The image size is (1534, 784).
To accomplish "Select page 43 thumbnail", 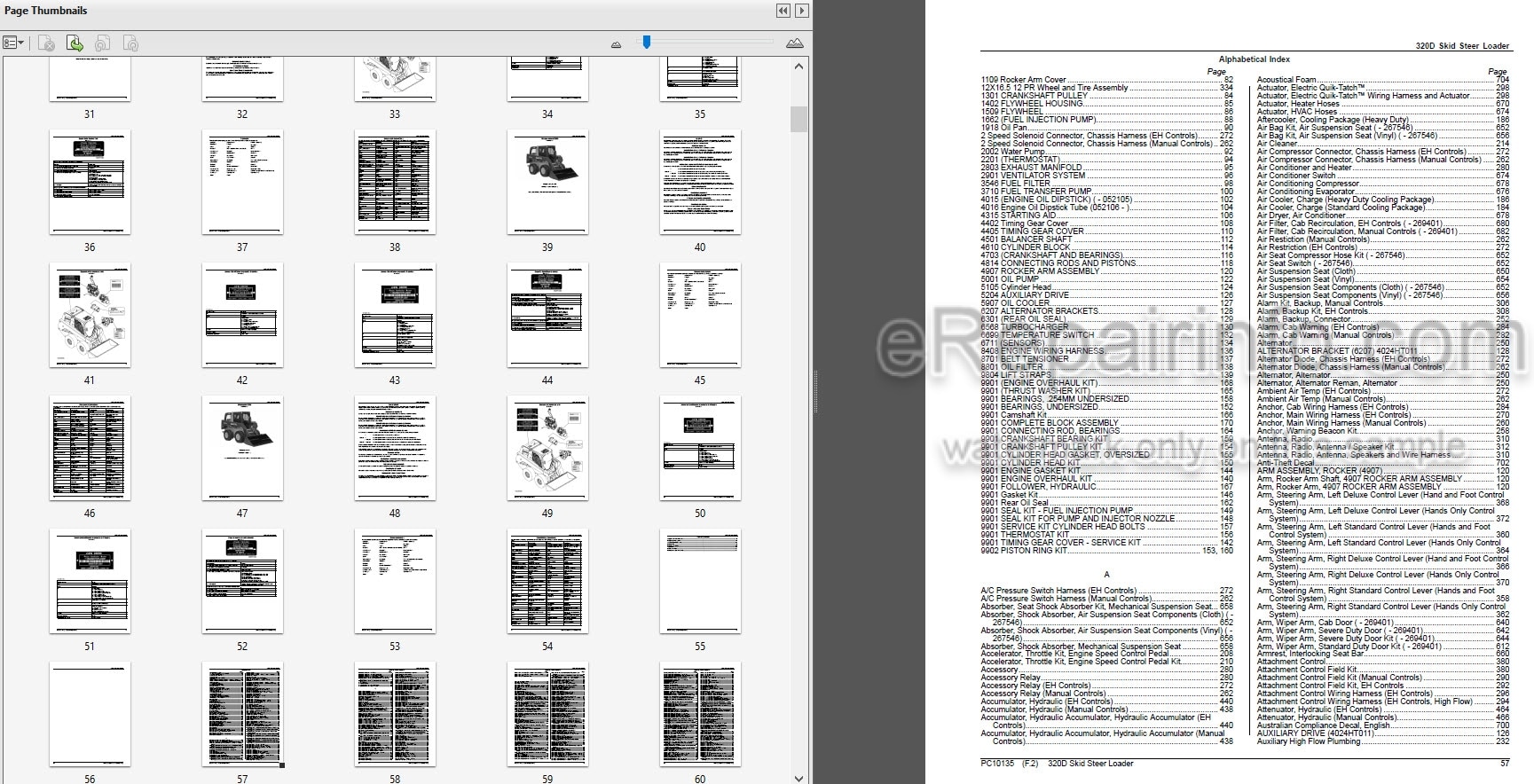I will (x=395, y=315).
